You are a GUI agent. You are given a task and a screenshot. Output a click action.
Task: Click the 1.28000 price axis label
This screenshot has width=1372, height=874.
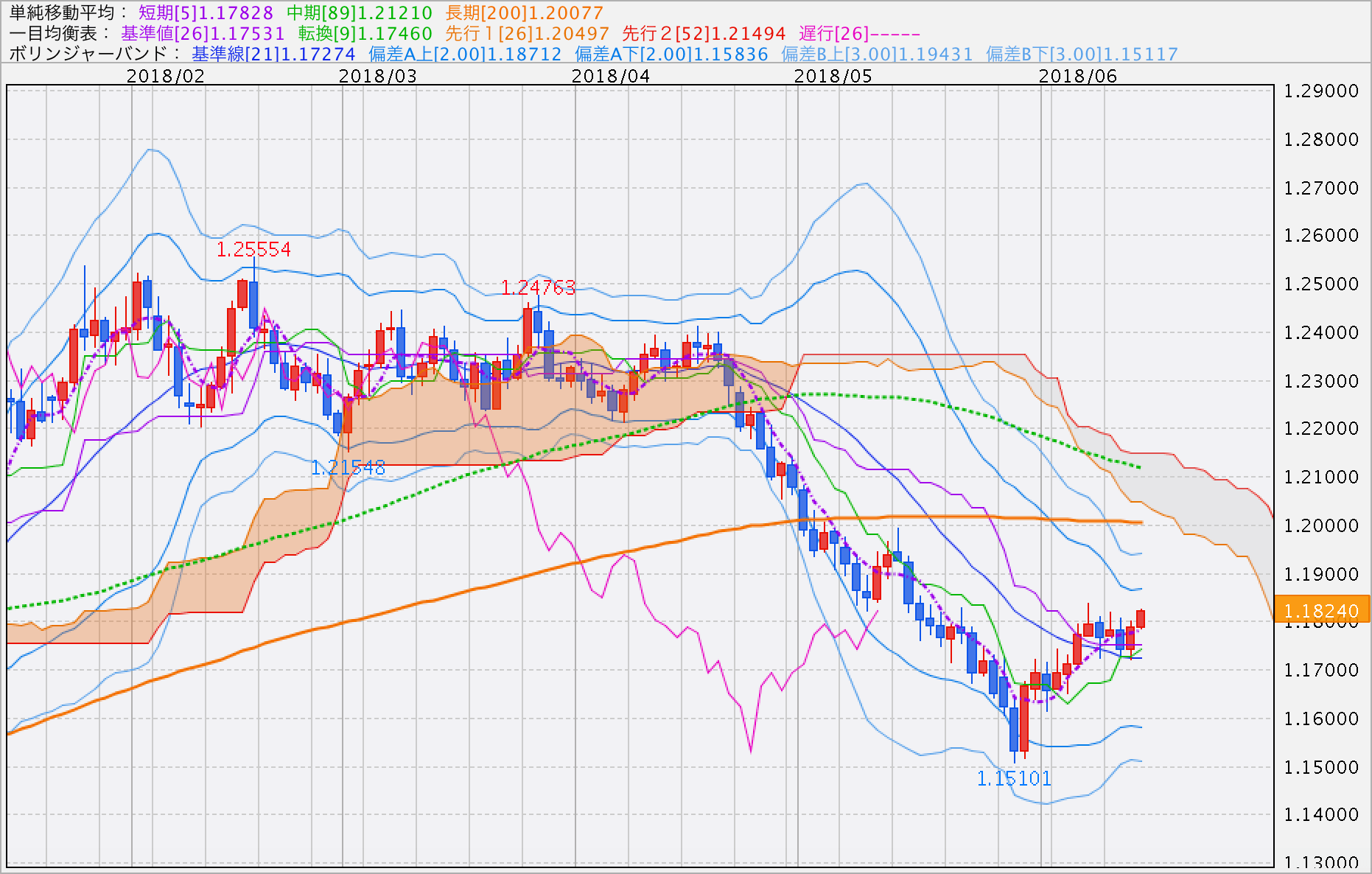tap(1321, 139)
